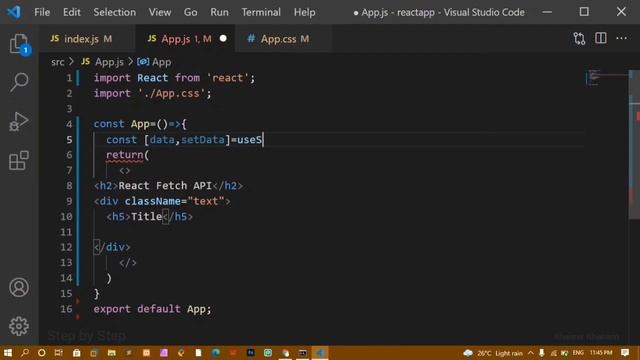The height and width of the screenshot is (360, 640).
Task: Open Microsoft Store on taskbar
Action: click(76, 353)
